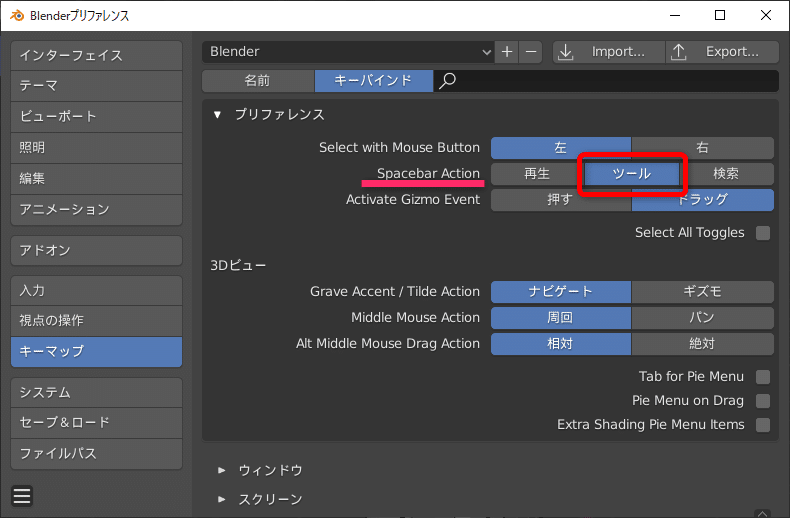The height and width of the screenshot is (518, 790).
Task: Click the 3Dビュー section label
Action: (238, 266)
